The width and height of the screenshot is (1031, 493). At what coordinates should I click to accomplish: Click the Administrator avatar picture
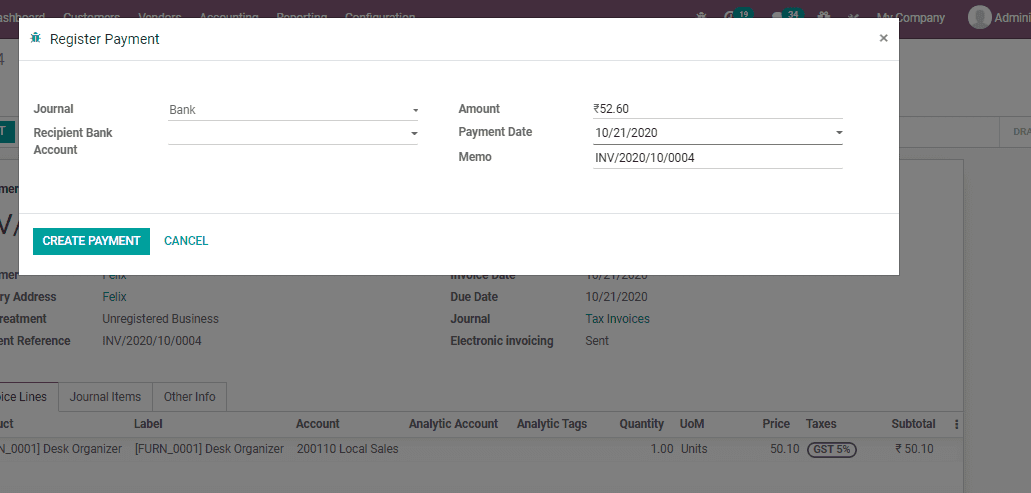pyautogui.click(x=979, y=17)
